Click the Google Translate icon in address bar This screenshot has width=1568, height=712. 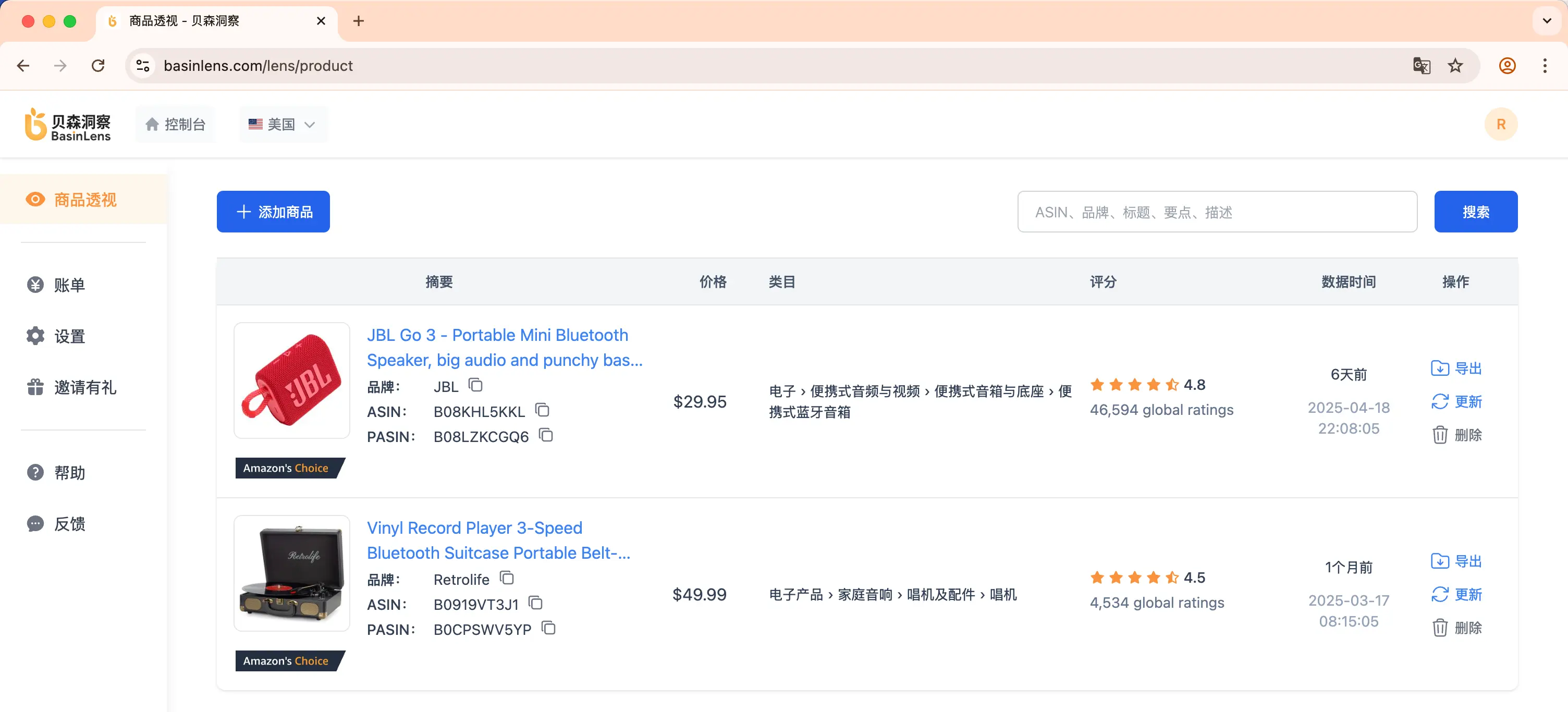point(1422,66)
